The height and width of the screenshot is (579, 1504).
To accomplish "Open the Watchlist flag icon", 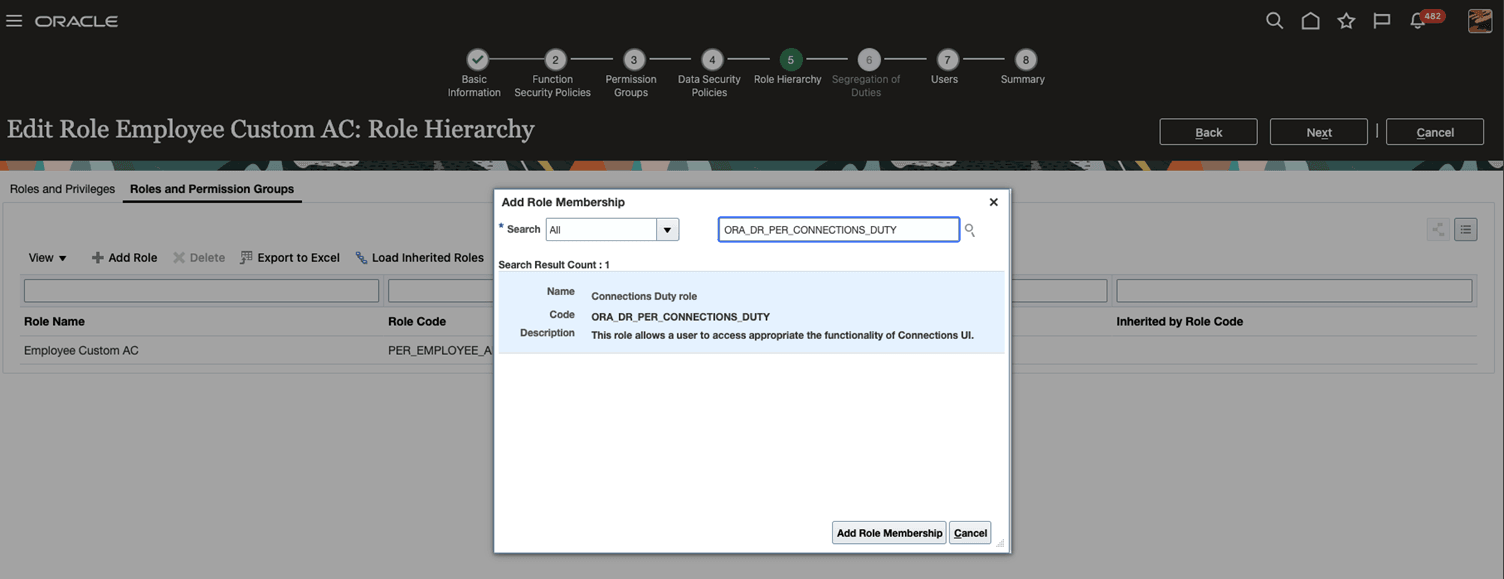I will 1382,21.
